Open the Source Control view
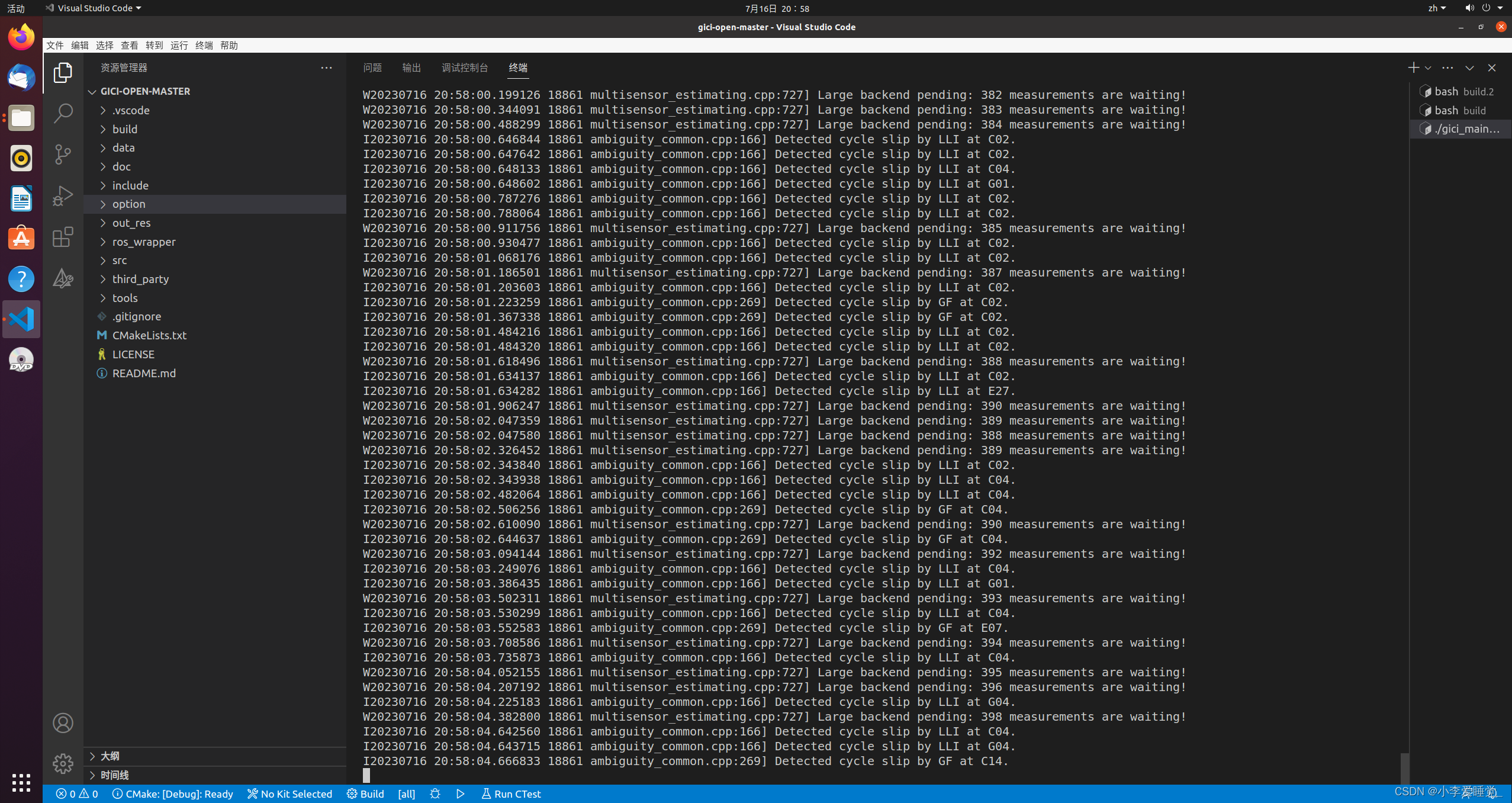1512x803 pixels. (63, 154)
